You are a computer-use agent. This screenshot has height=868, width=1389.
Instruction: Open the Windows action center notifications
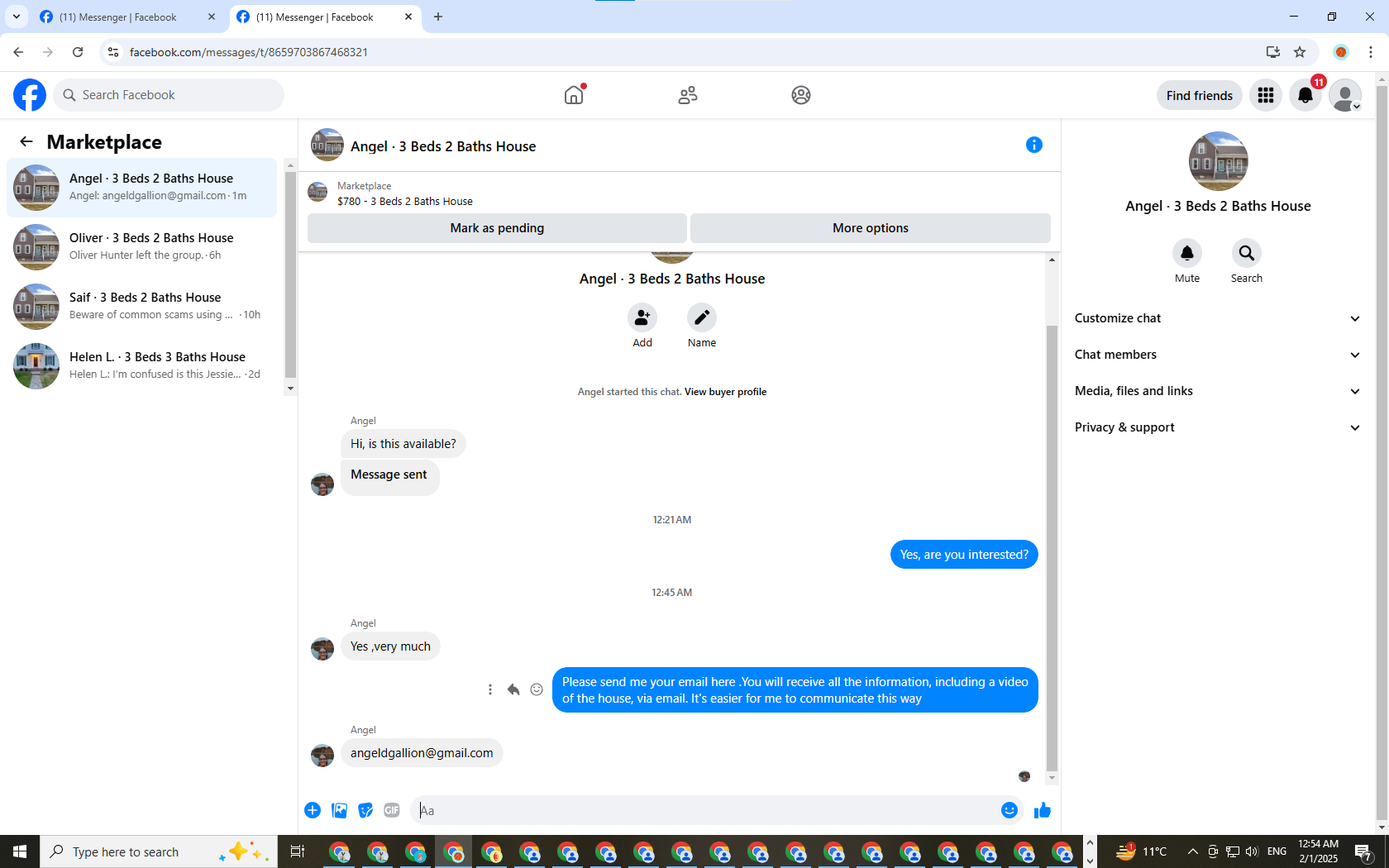tap(1363, 851)
